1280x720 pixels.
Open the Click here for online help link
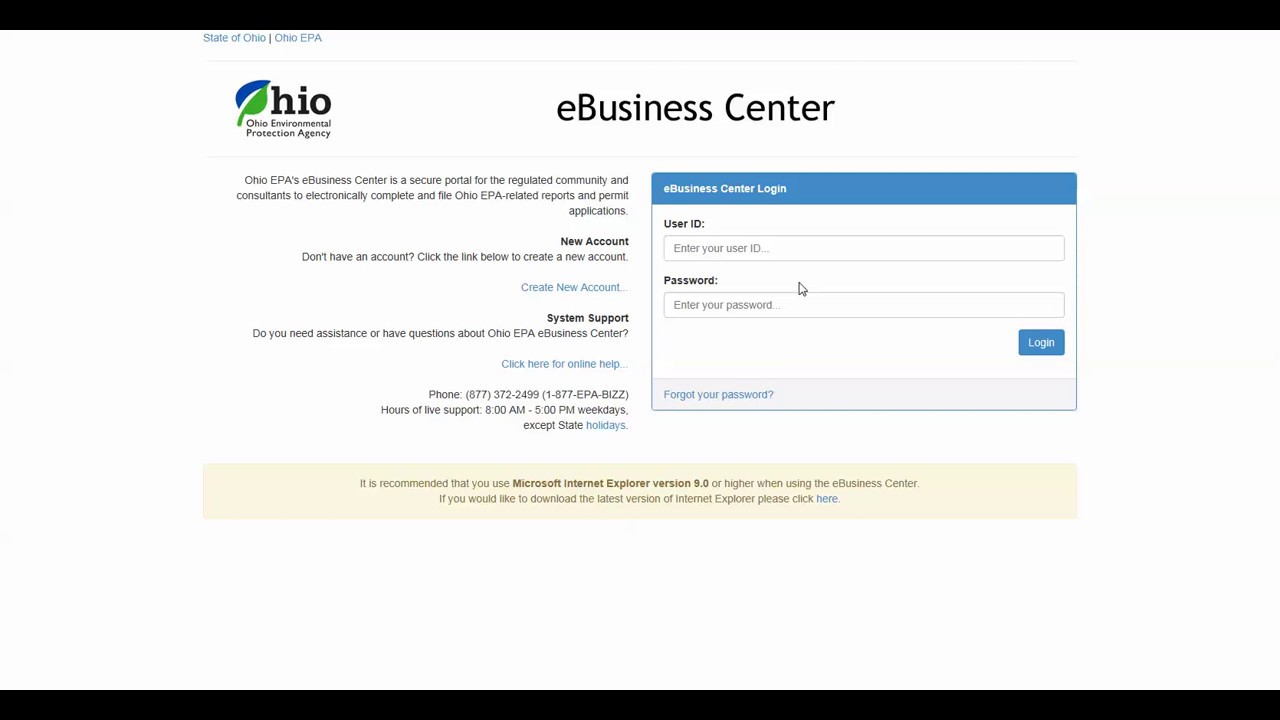pyautogui.click(x=564, y=364)
